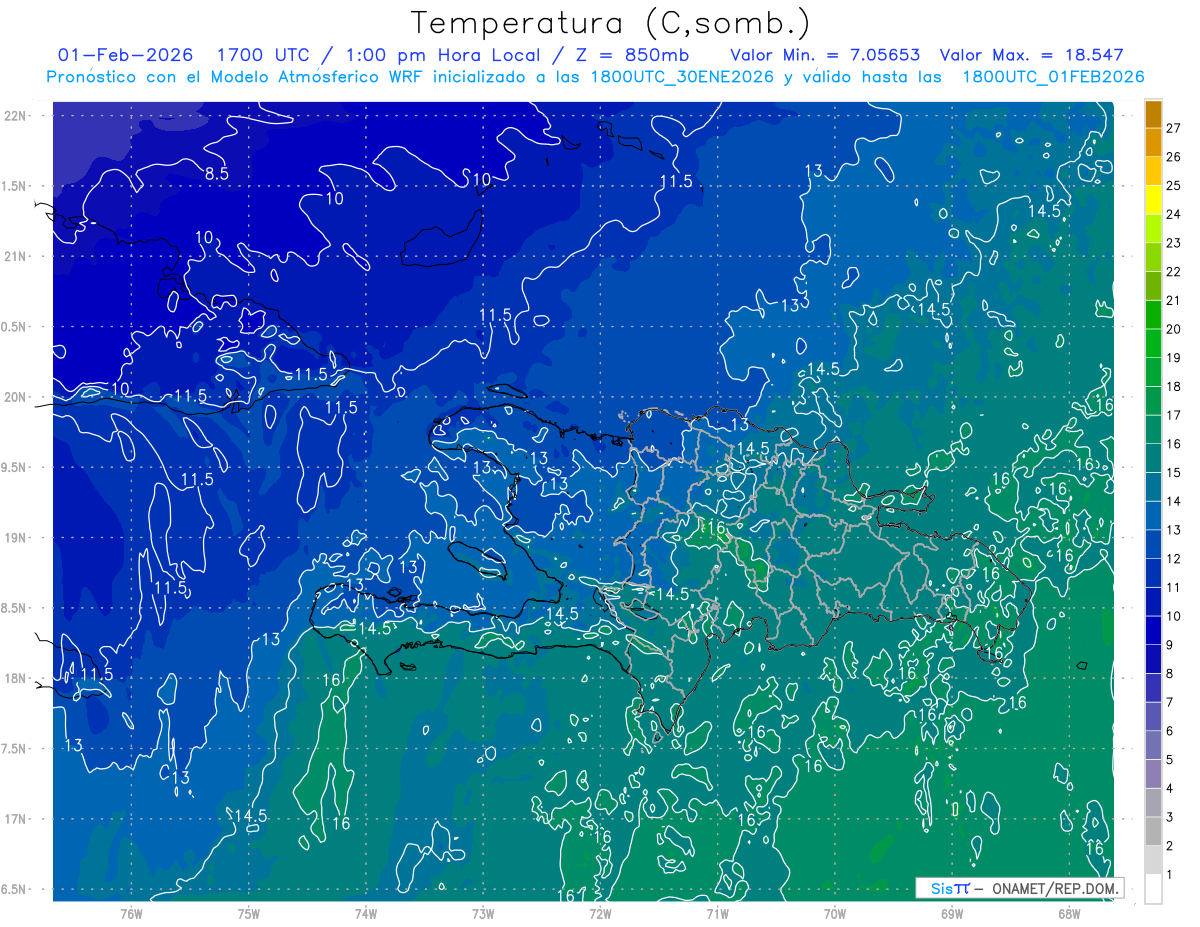The width and height of the screenshot is (1200, 927).
Task: Click the blue legend swatch labeled 12
Action: pyautogui.click(x=1153, y=545)
